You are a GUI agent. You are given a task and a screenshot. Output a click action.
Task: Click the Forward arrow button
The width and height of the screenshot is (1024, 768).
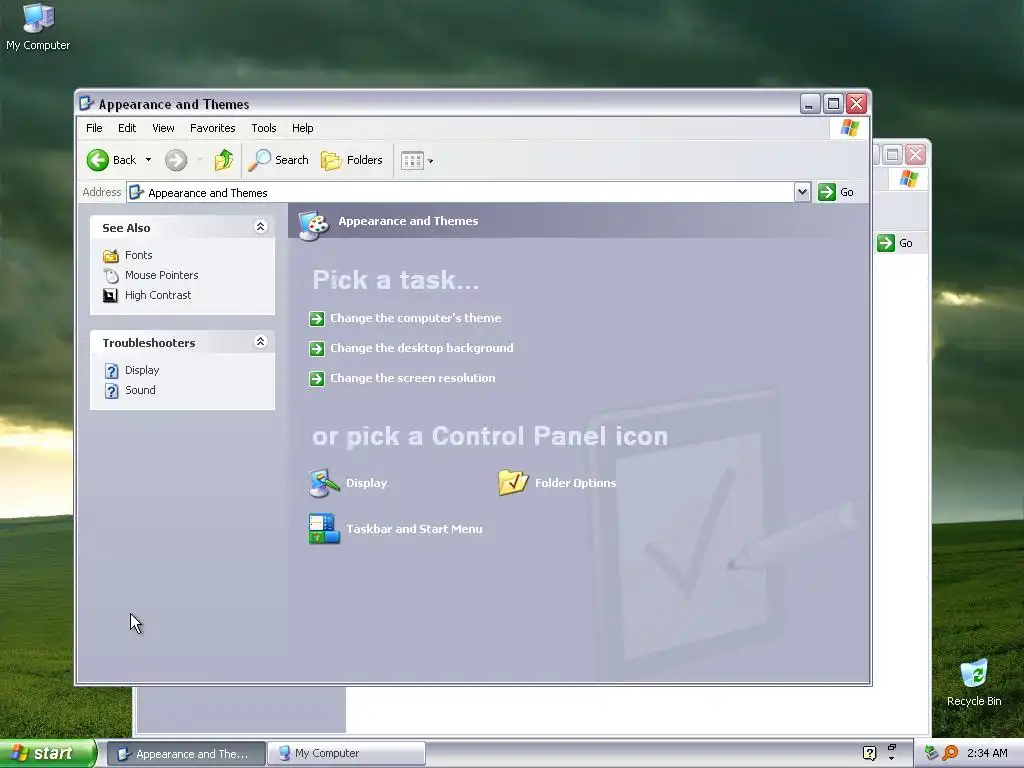[x=176, y=160]
